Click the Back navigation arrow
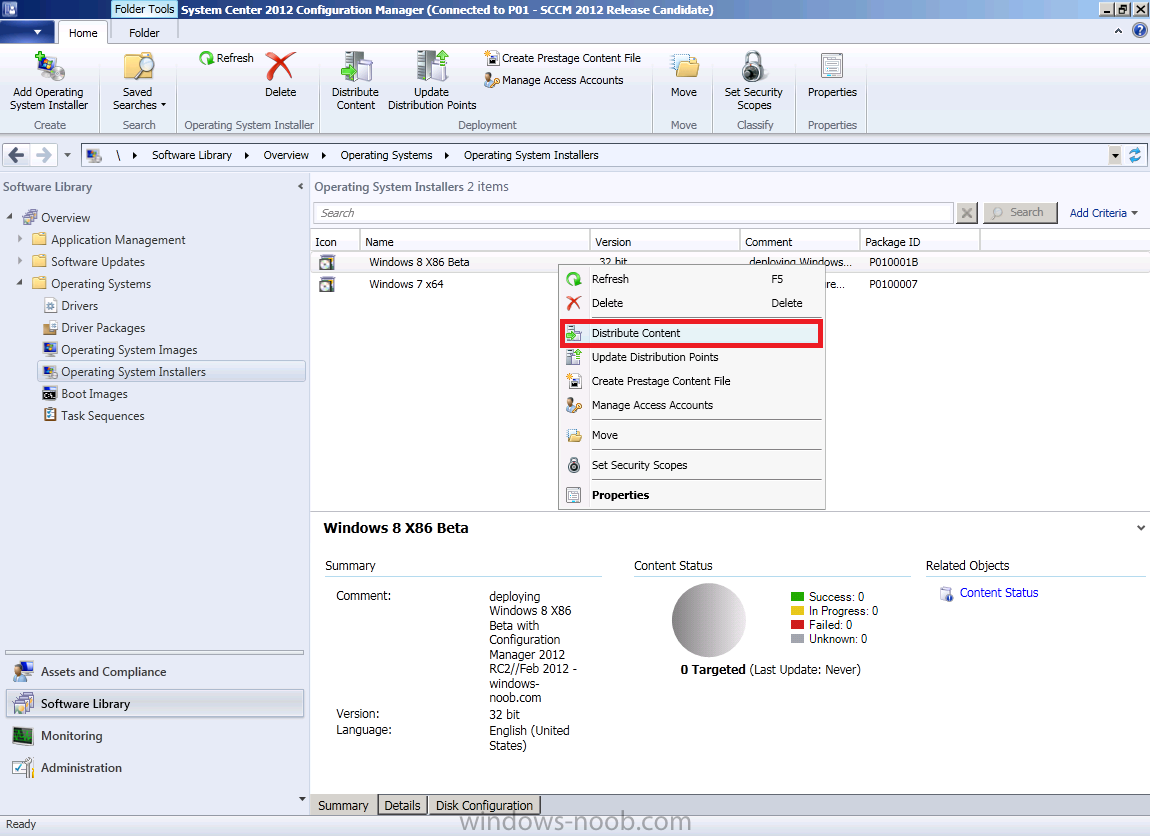The width and height of the screenshot is (1150, 836). click(17, 155)
